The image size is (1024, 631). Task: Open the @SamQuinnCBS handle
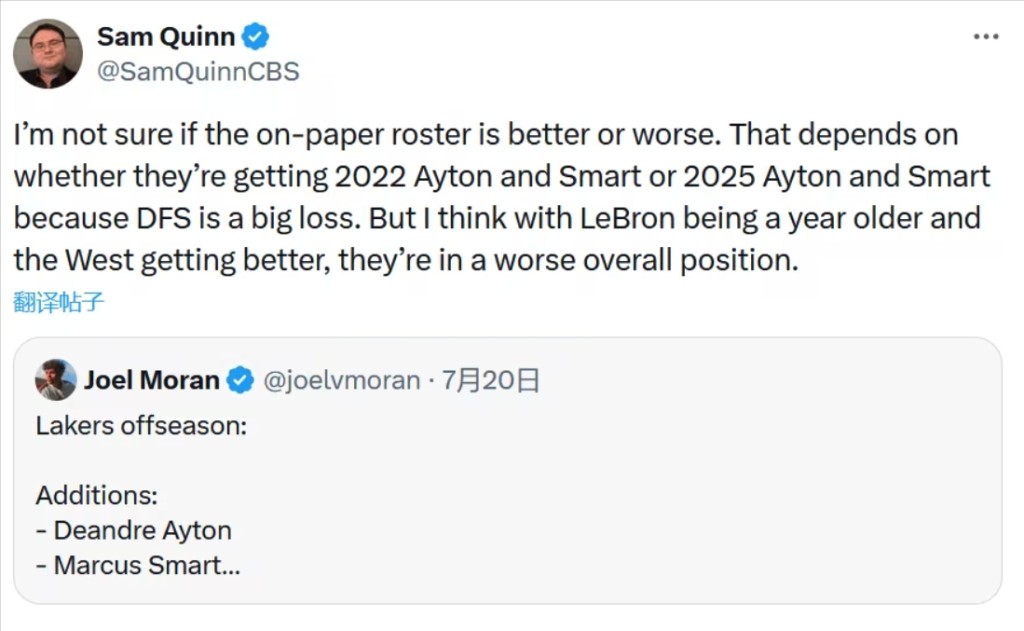point(198,72)
